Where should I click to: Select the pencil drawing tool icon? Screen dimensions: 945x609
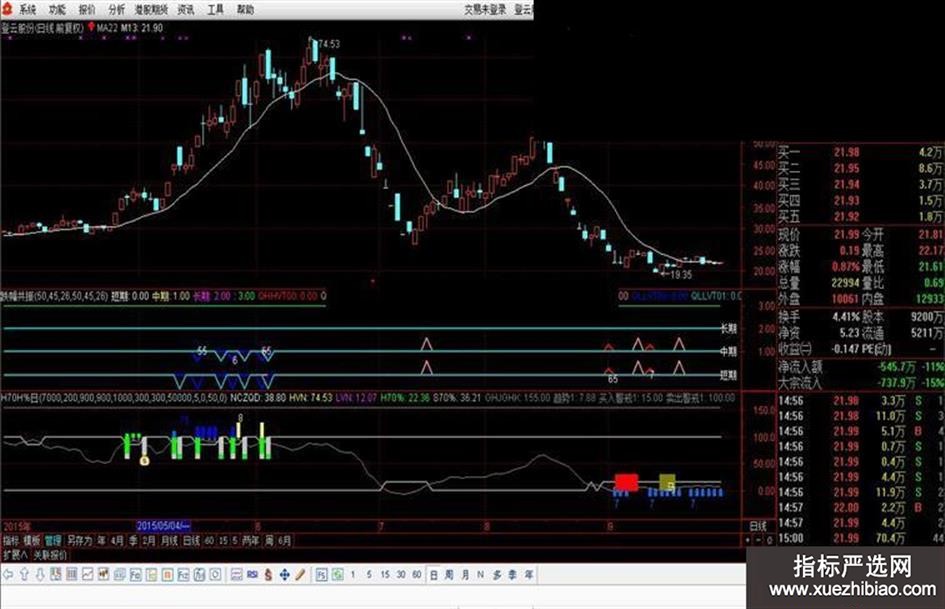pyautogui.click(x=300, y=575)
